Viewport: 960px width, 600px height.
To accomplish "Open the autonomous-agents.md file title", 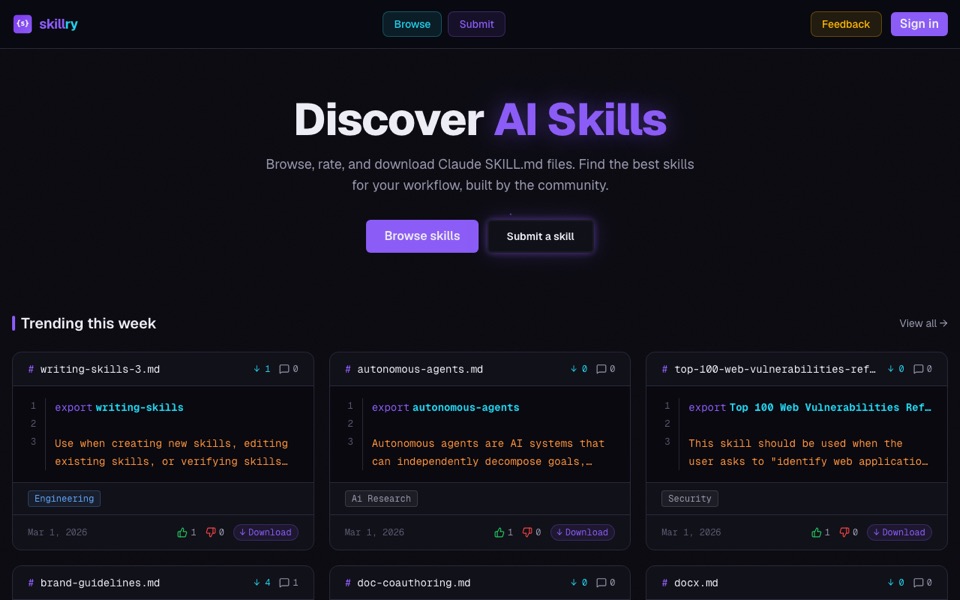I will tap(420, 369).
